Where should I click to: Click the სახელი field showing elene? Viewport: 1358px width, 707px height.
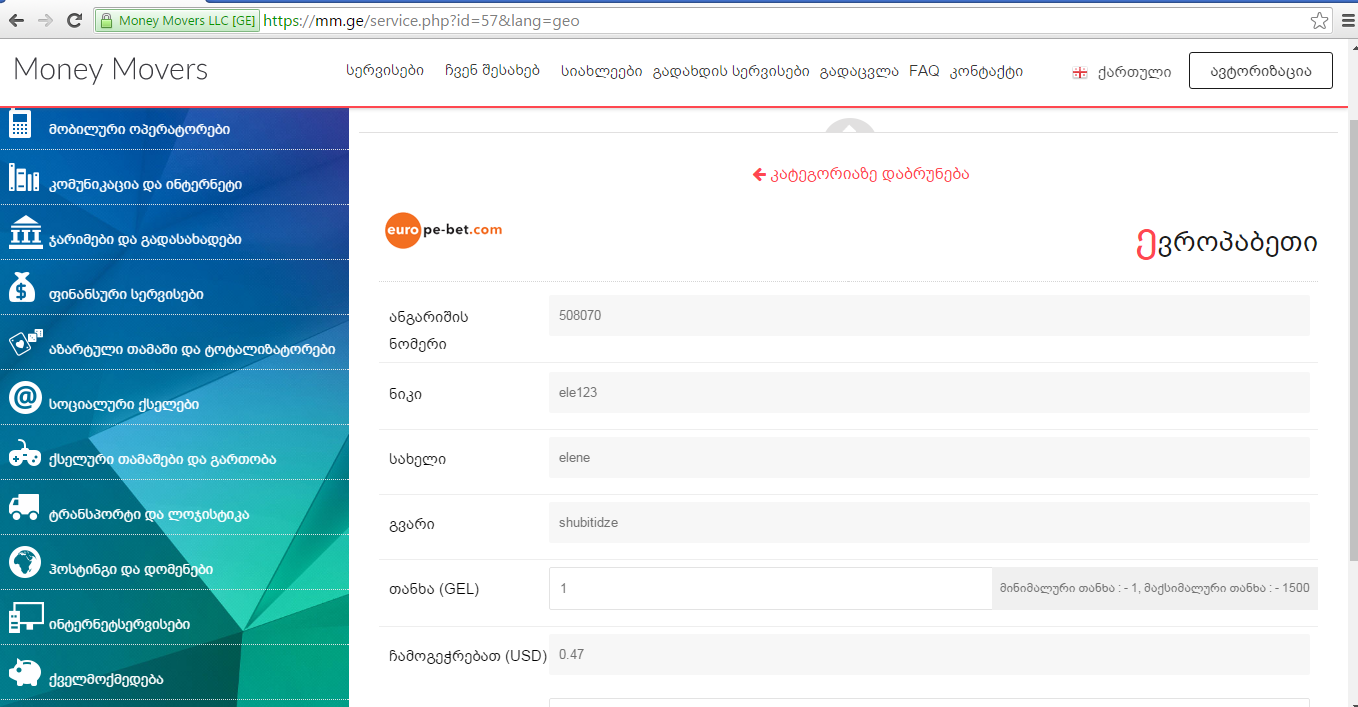pyautogui.click(x=929, y=457)
